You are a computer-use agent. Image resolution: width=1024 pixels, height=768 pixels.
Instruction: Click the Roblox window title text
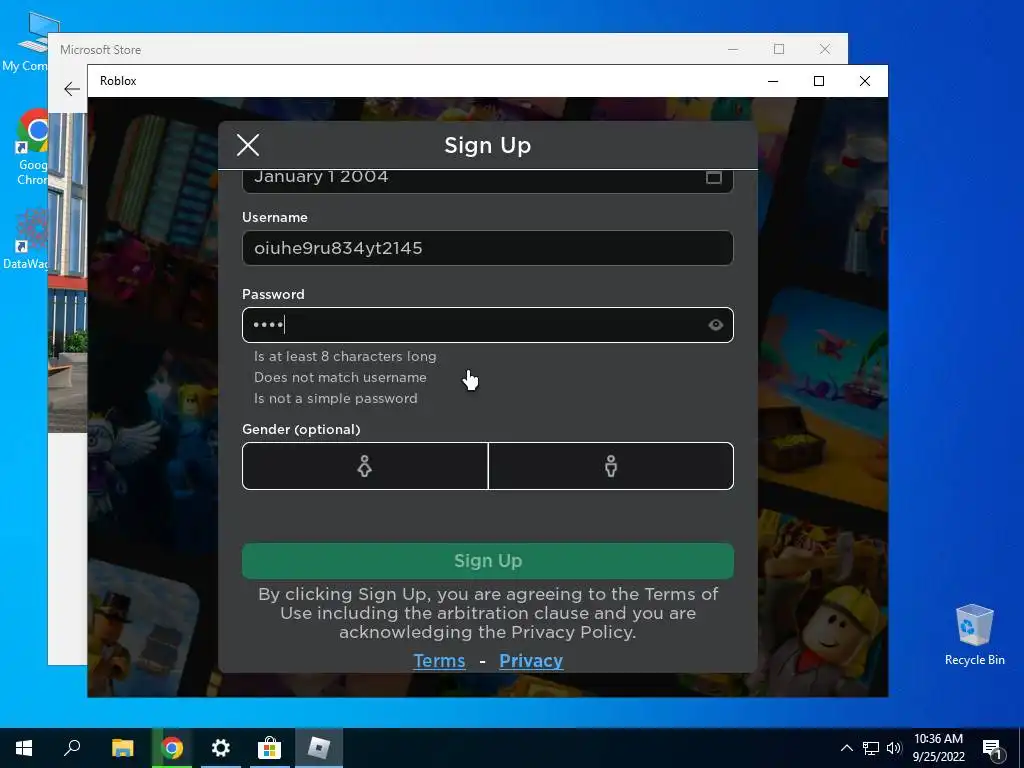[118, 81]
